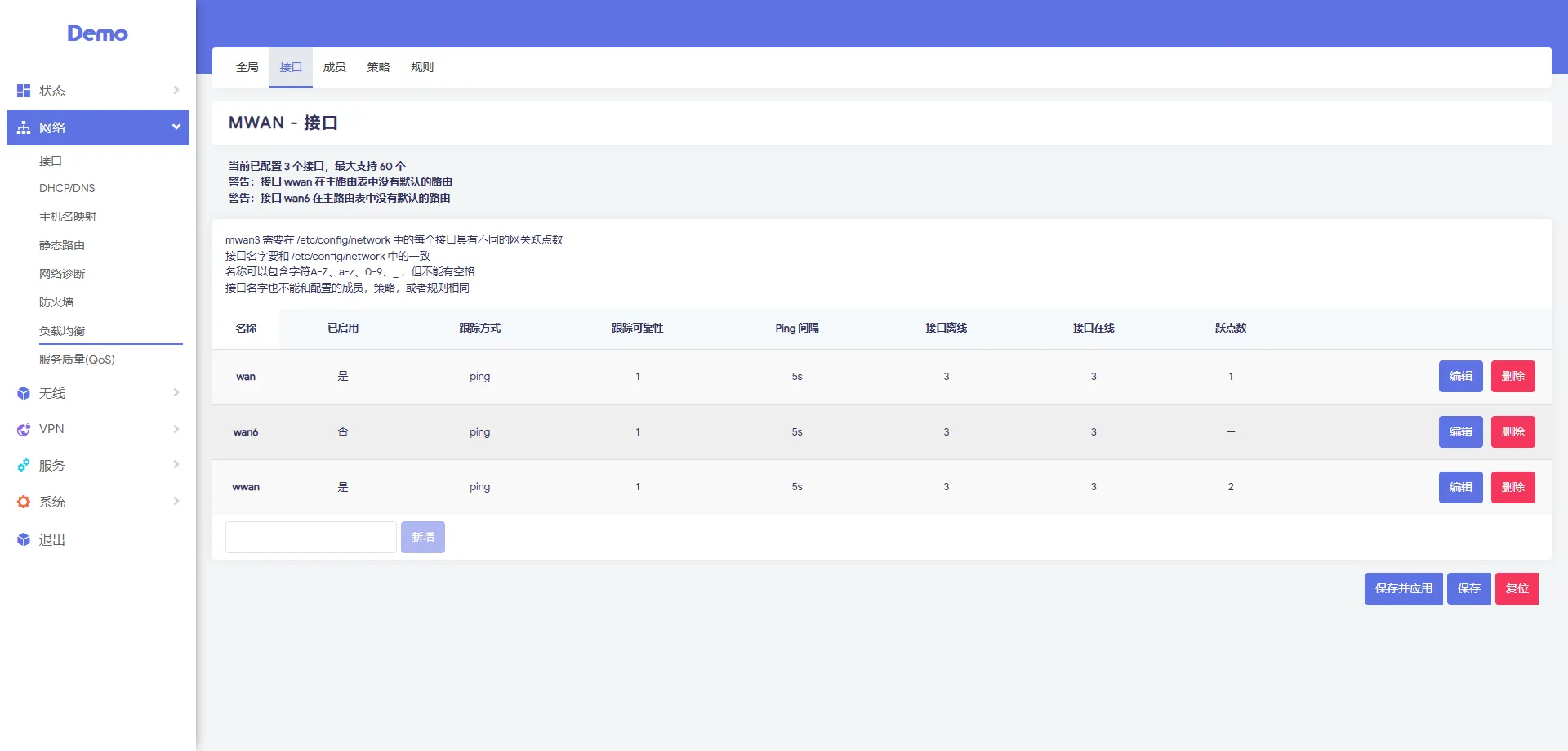Image resolution: width=1568 pixels, height=751 pixels.
Task: Edit the wan6 interface row
Action: [x=1460, y=431]
